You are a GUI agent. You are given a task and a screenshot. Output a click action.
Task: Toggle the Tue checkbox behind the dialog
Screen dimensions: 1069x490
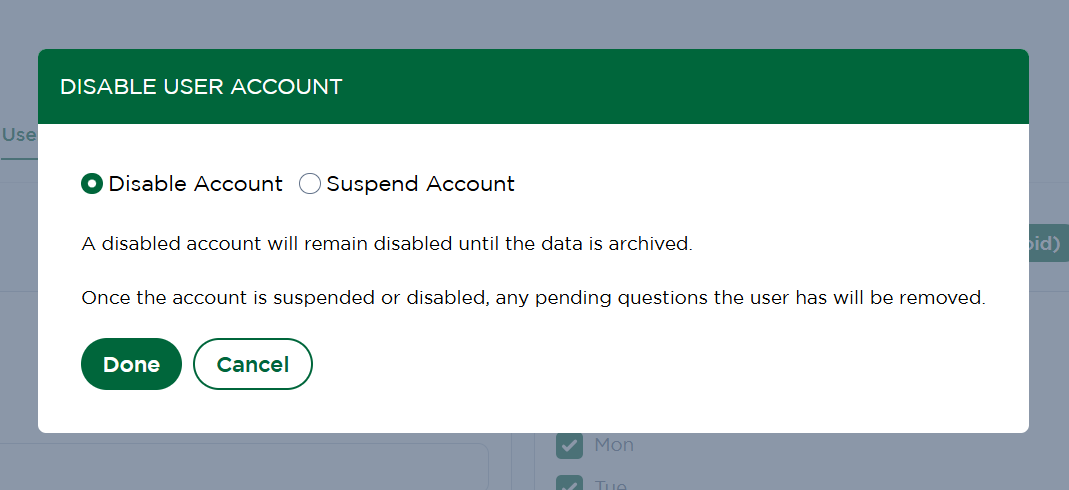pyautogui.click(x=569, y=484)
